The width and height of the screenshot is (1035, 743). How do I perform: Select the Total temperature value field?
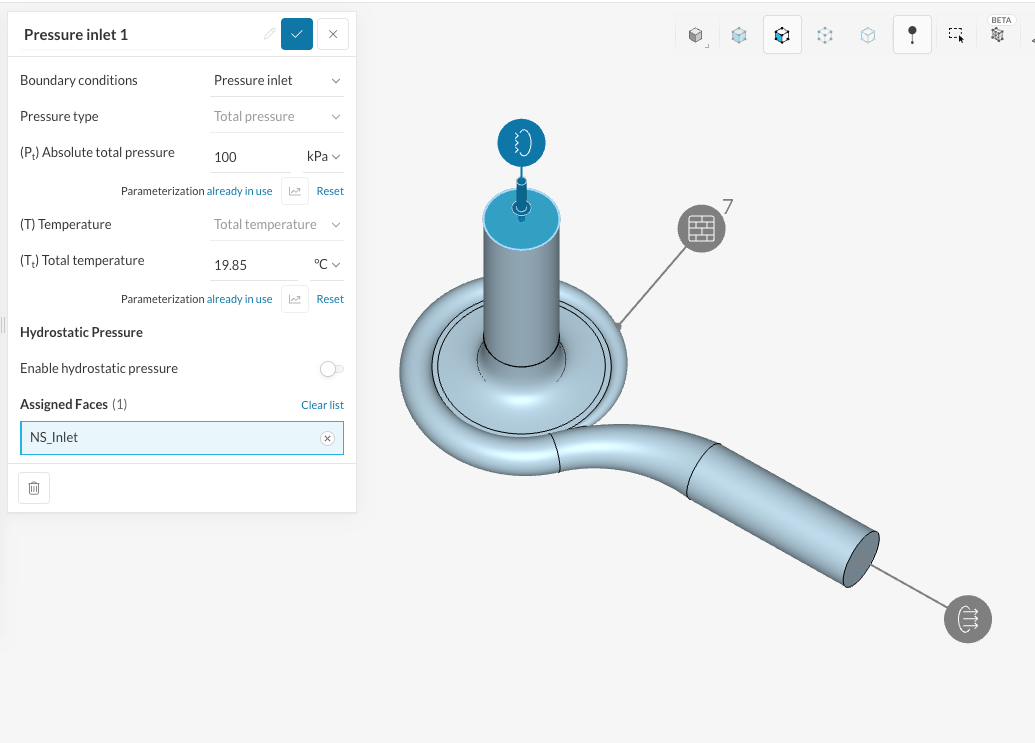[254, 265]
